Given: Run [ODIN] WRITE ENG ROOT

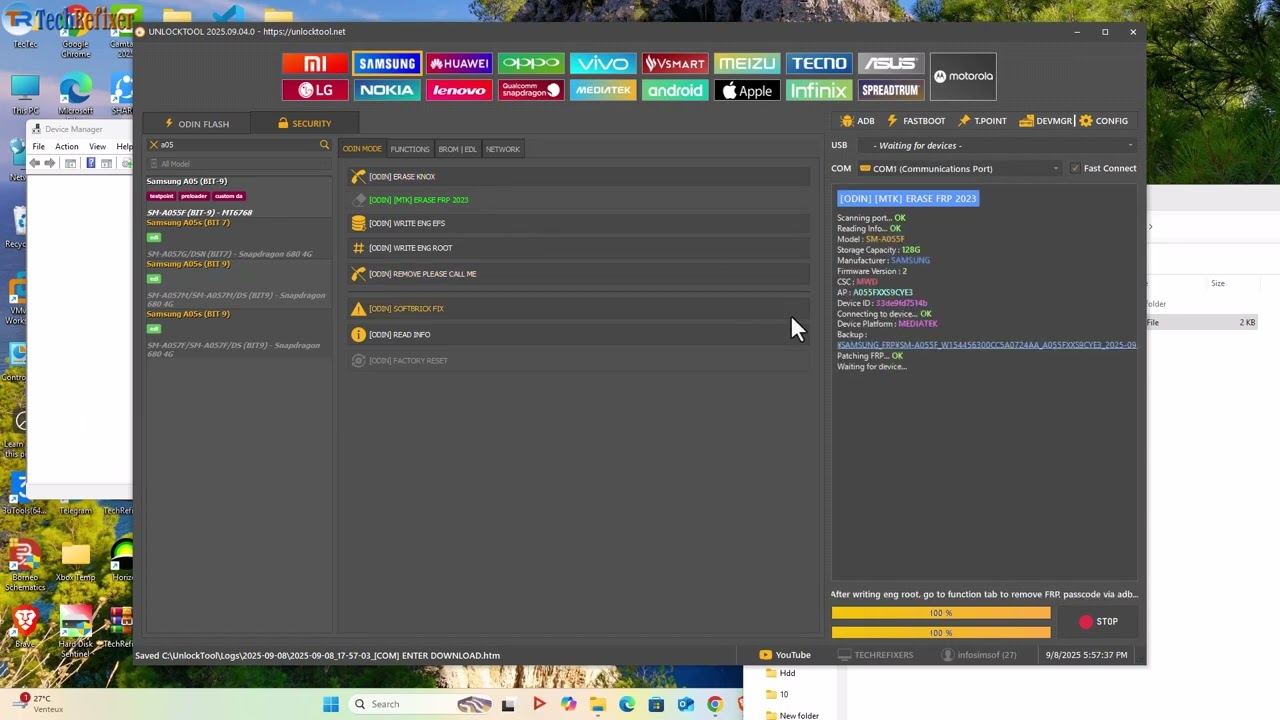Looking at the screenshot, I should point(579,248).
